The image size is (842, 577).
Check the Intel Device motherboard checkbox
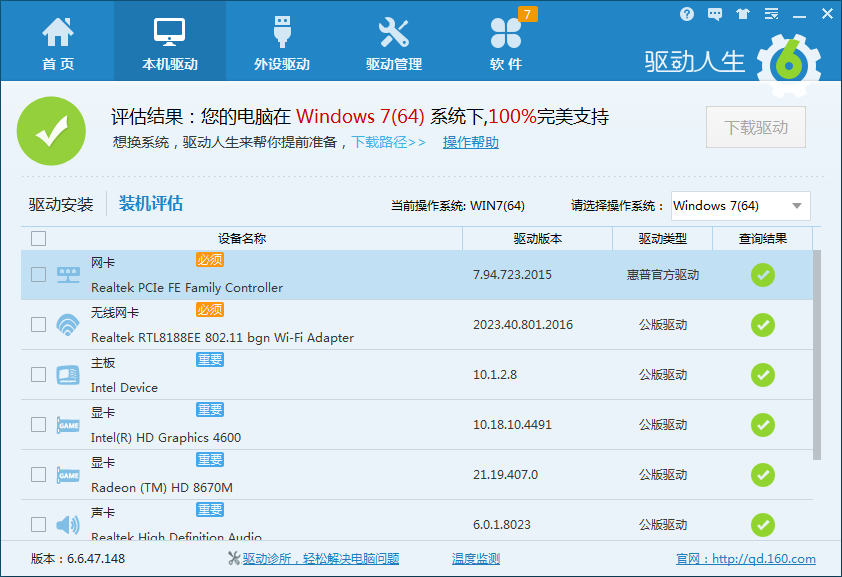click(38, 375)
